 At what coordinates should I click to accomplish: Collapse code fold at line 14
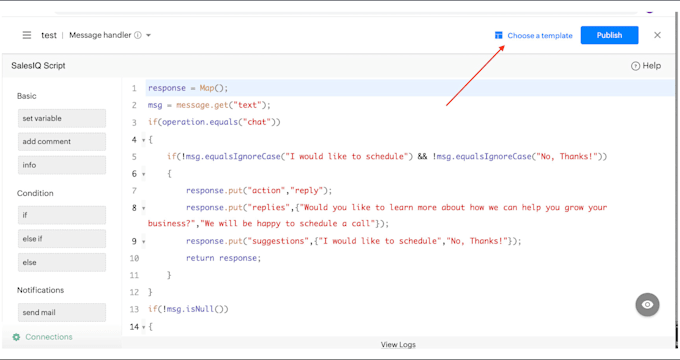coord(144,327)
